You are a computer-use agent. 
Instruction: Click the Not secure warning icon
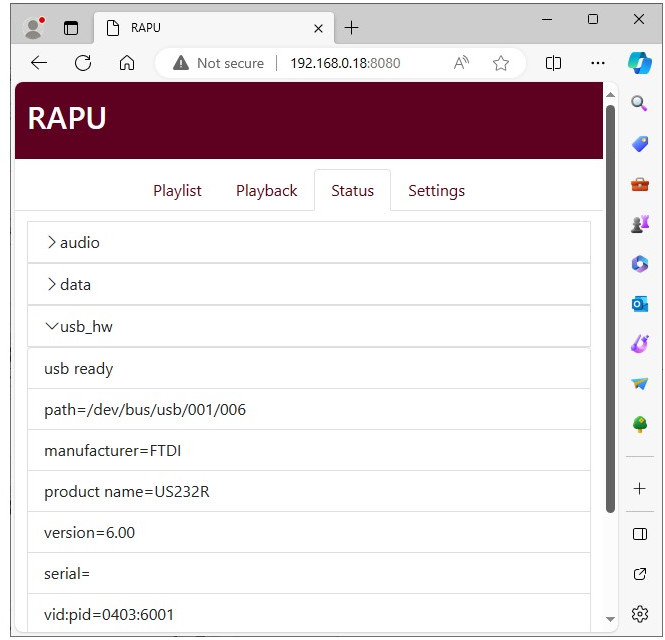tap(181, 63)
